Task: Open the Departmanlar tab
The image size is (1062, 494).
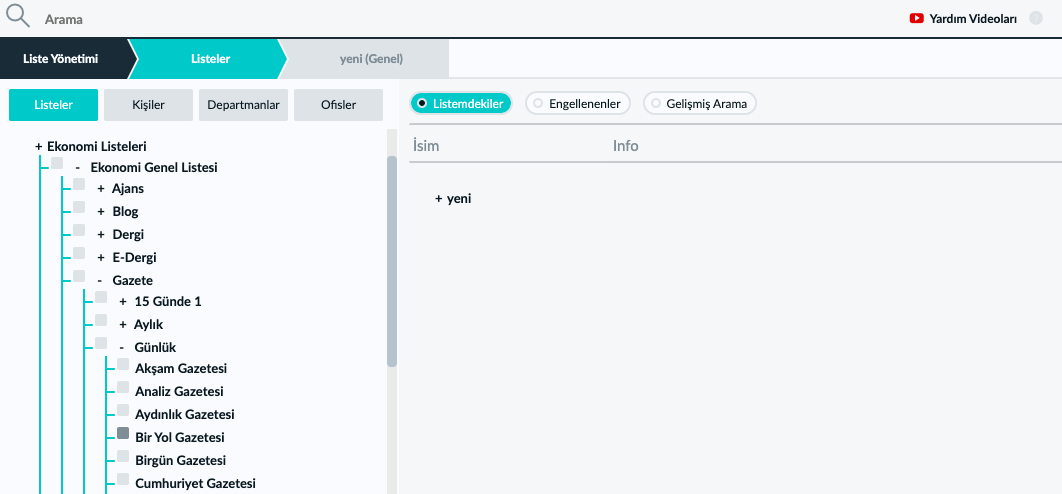Action: coord(244,105)
